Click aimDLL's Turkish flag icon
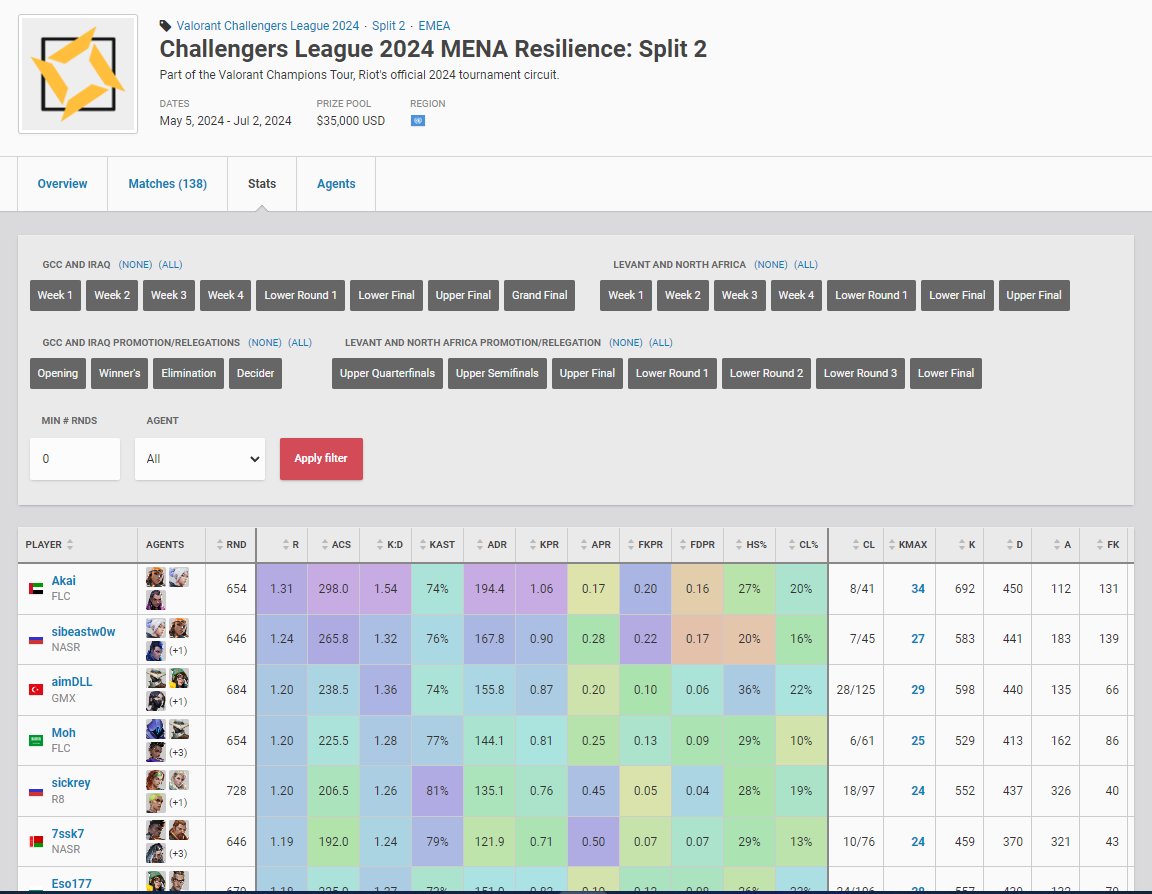 (35, 690)
